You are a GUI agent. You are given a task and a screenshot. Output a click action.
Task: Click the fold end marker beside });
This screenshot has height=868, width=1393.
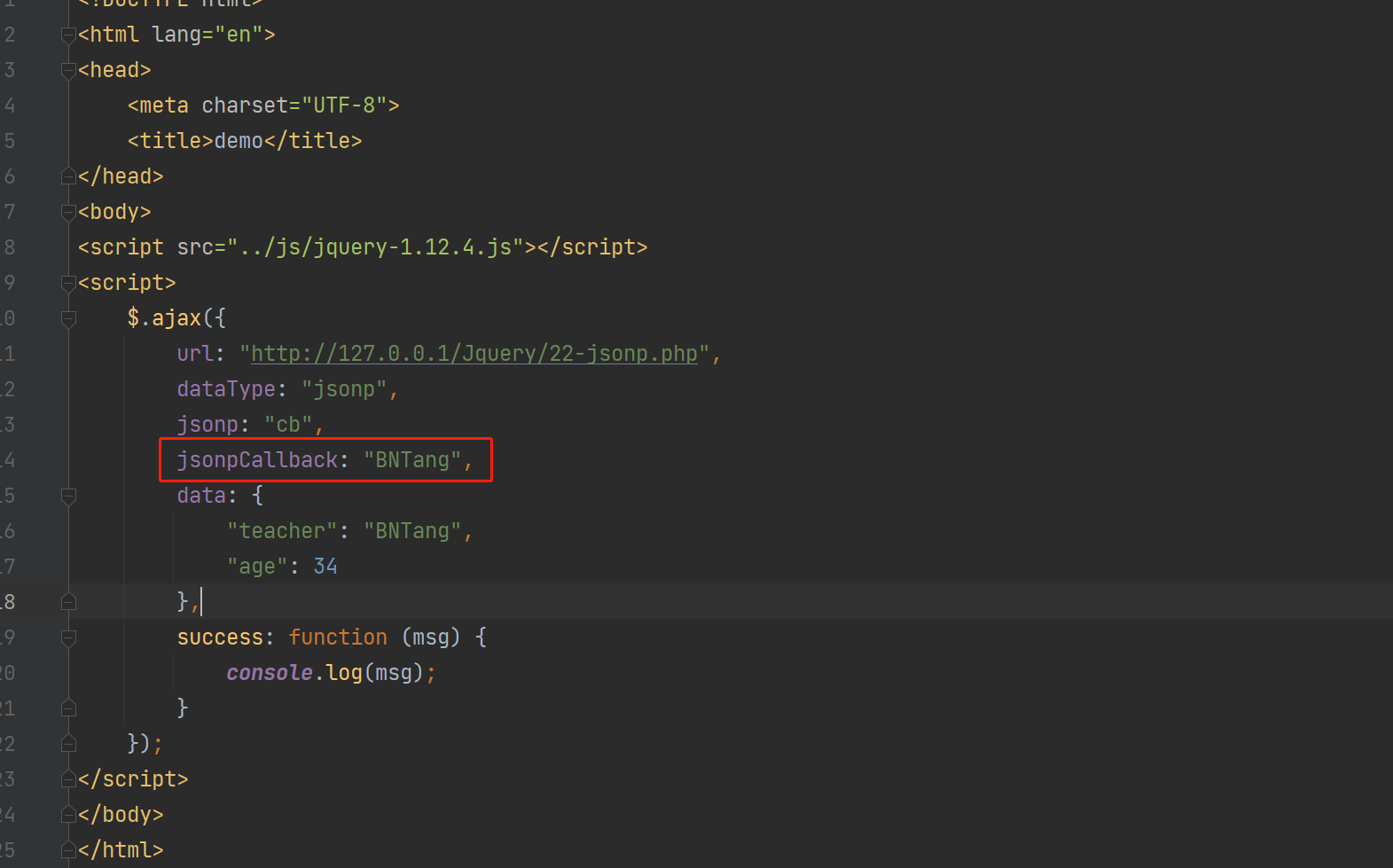[x=68, y=744]
